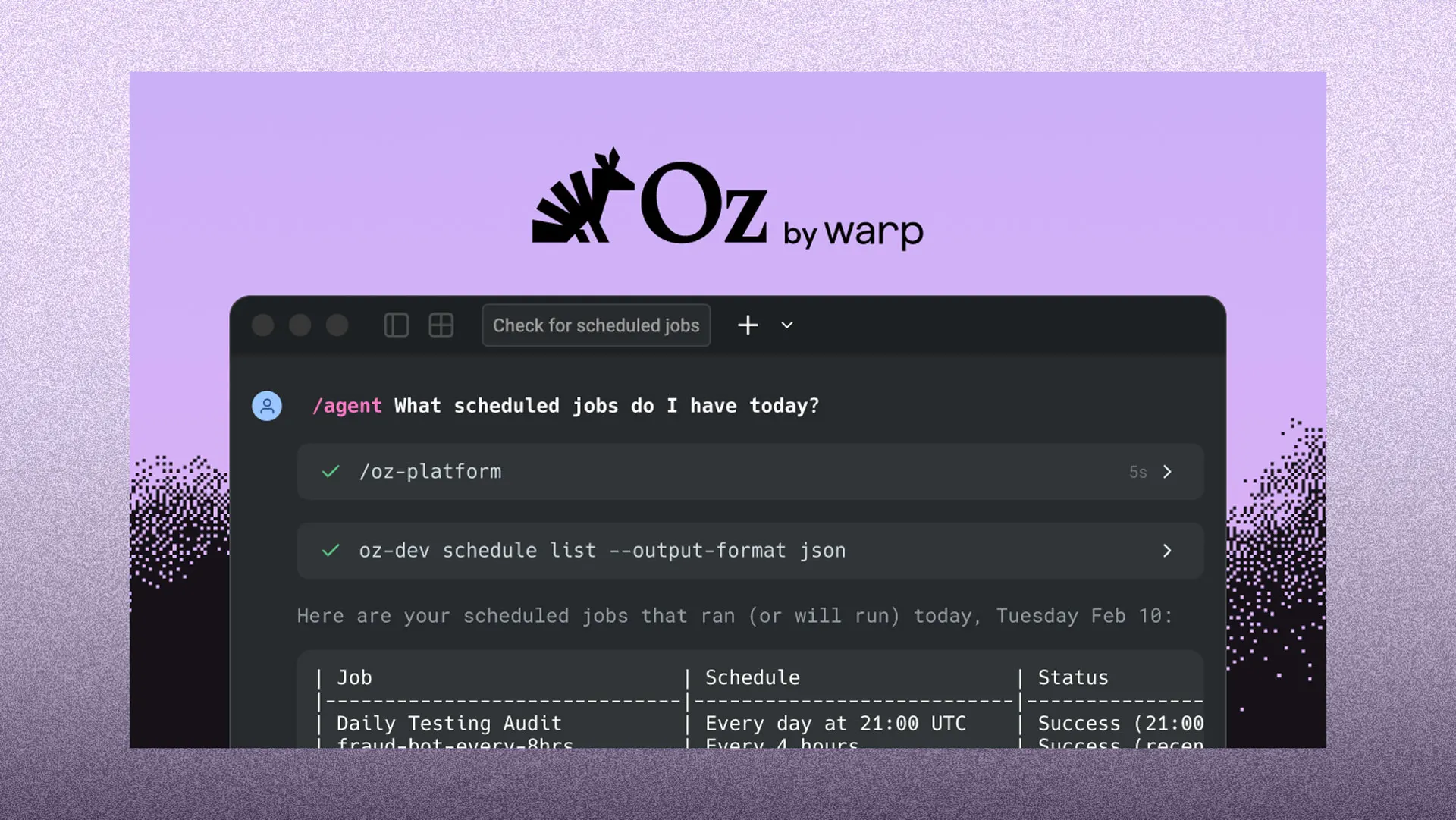
Task: Click the 5s duration label
Action: coord(1137,472)
